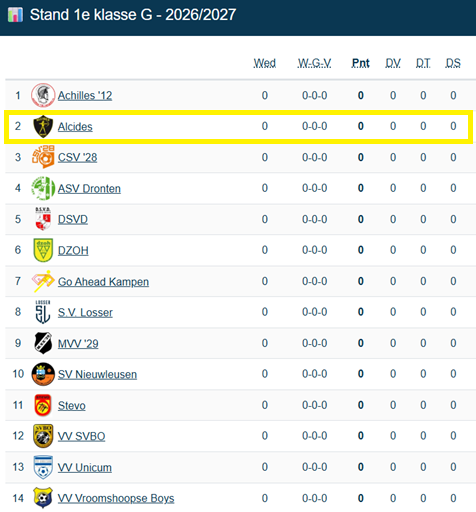Click the Wed column header
Image resolution: width=476 pixels, height=512 pixels.
tap(265, 63)
